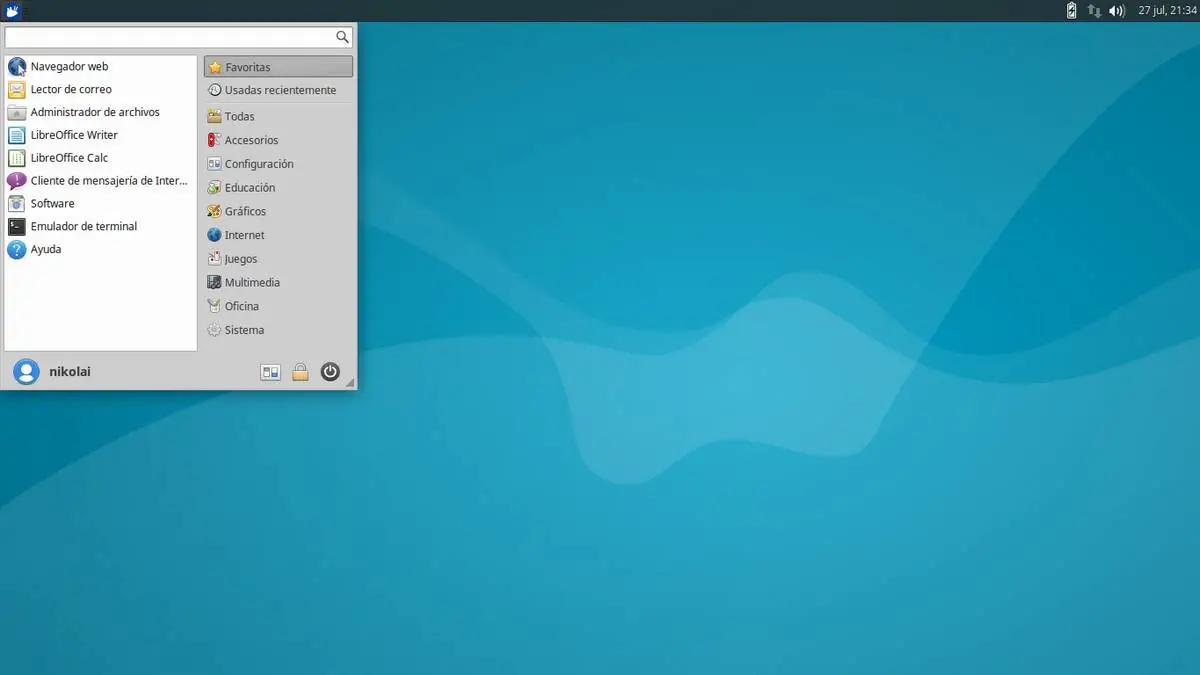The image size is (1200, 675).
Task: Open the Oficina category
Action: (278, 306)
